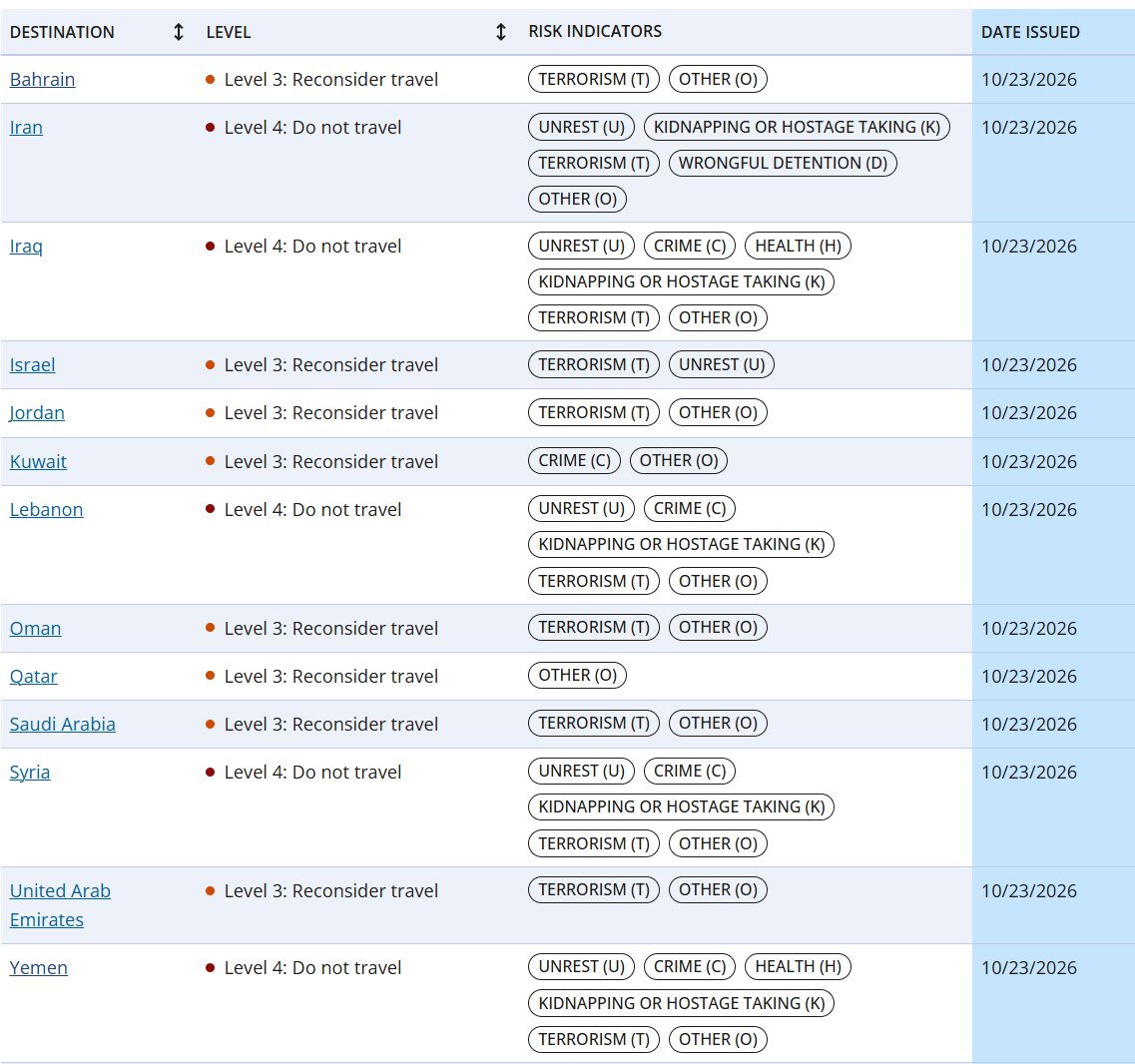Click Level 4 text in Iran row

click(312, 128)
